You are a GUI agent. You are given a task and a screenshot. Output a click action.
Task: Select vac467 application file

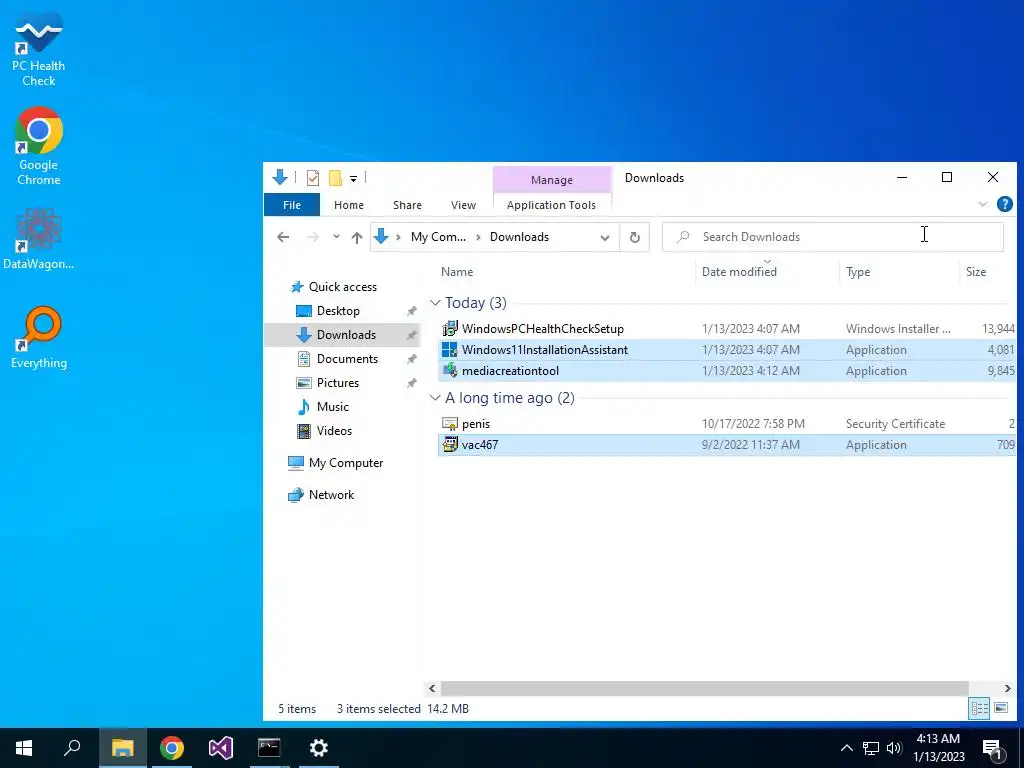[726, 445]
